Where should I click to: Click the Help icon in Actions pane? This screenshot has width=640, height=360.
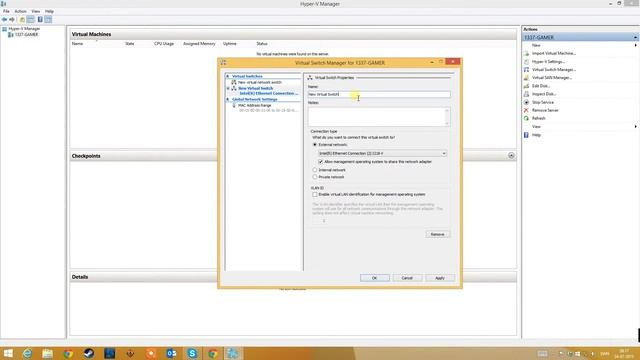tap(526, 135)
